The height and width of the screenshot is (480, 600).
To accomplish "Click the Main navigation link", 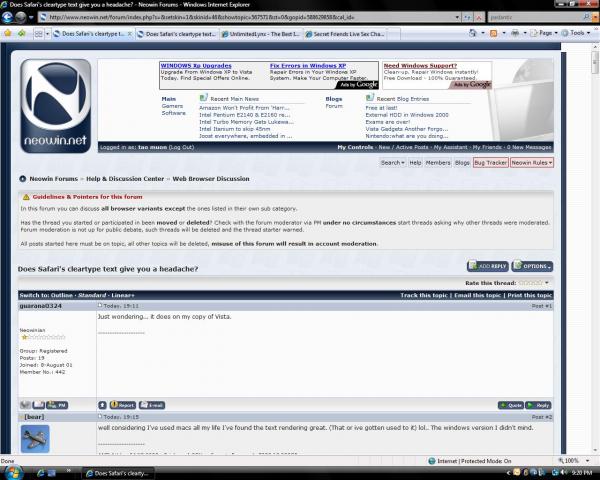I will 168,99.
